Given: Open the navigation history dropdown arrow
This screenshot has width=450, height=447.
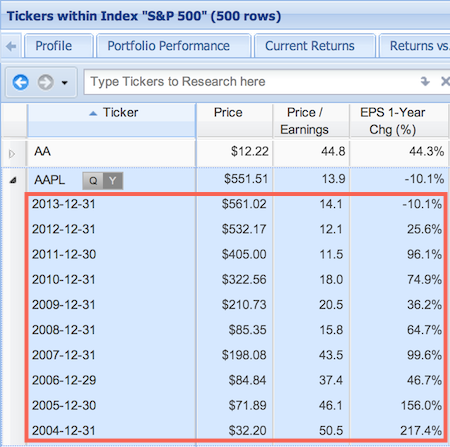Looking at the screenshot, I should pyautogui.click(x=65, y=83).
